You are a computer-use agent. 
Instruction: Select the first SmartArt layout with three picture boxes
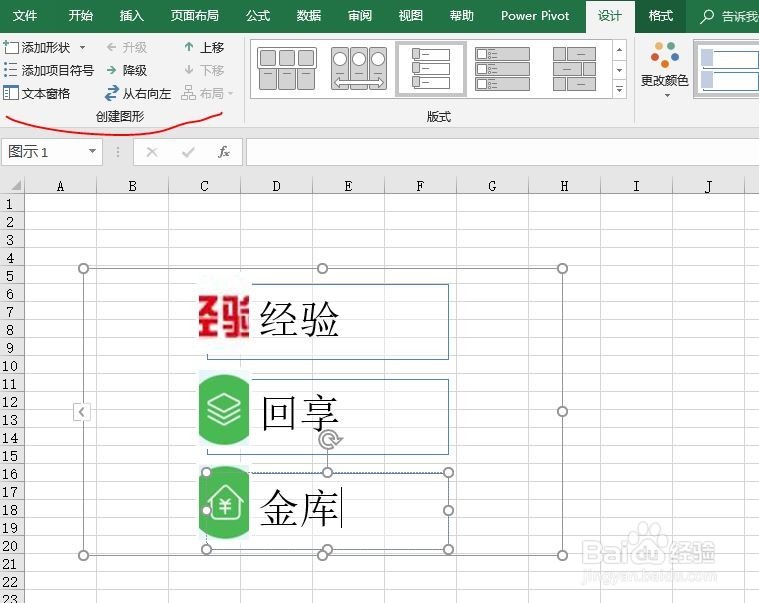point(287,69)
